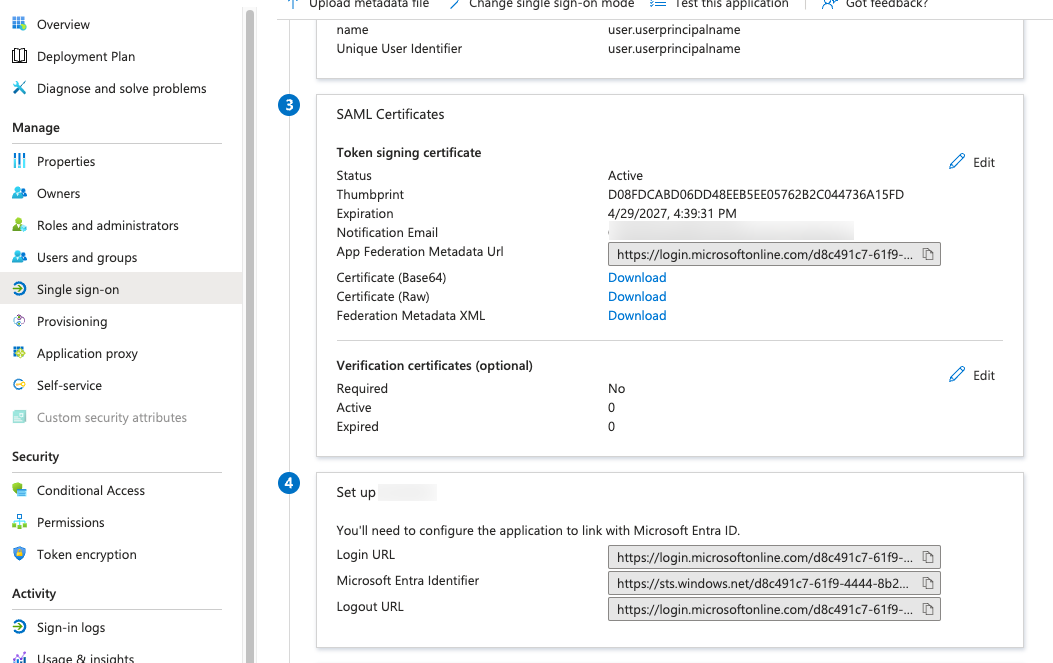Click the Single sign-on arrow icon

(19, 289)
